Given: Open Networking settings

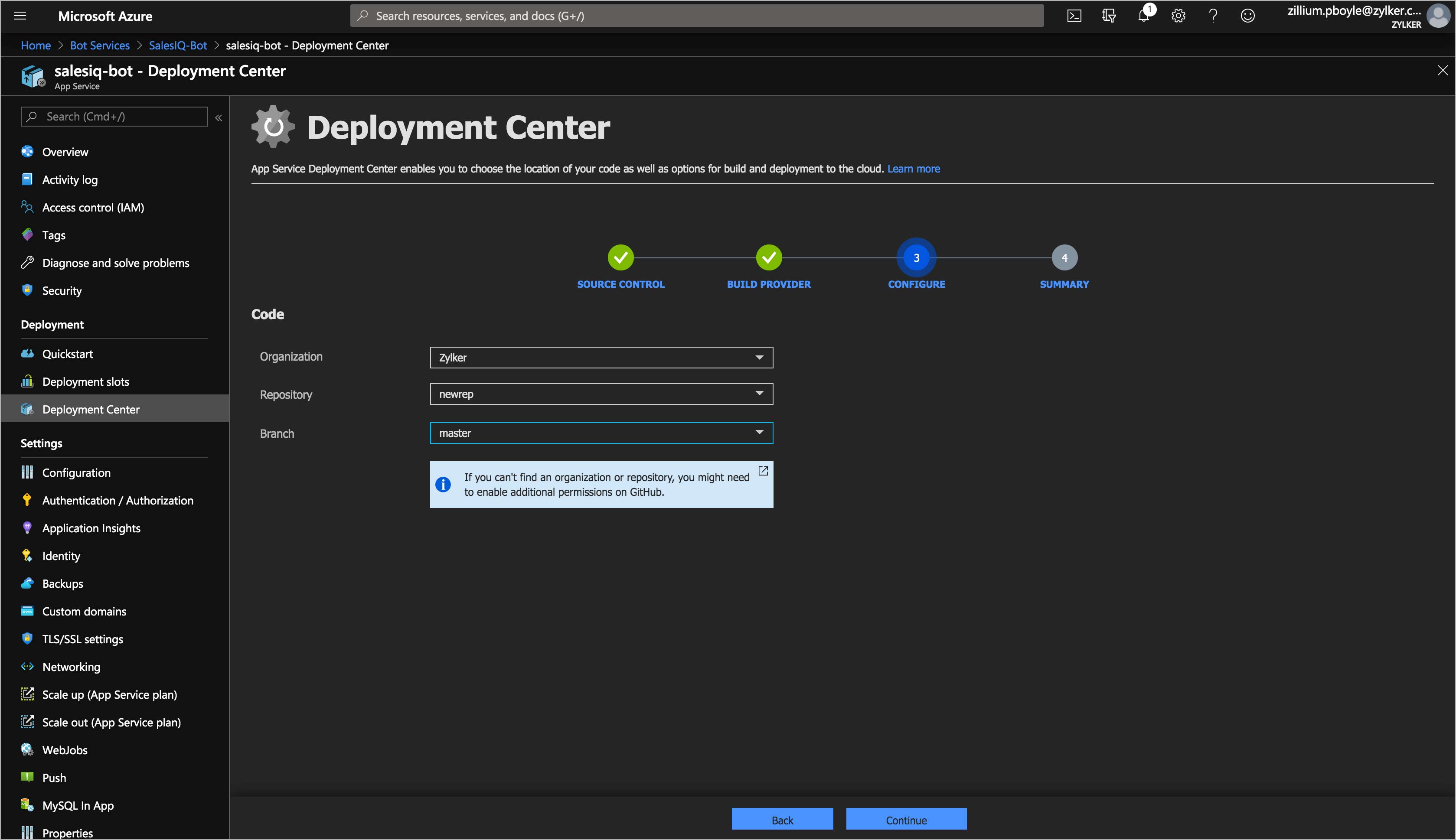Looking at the screenshot, I should pos(71,666).
